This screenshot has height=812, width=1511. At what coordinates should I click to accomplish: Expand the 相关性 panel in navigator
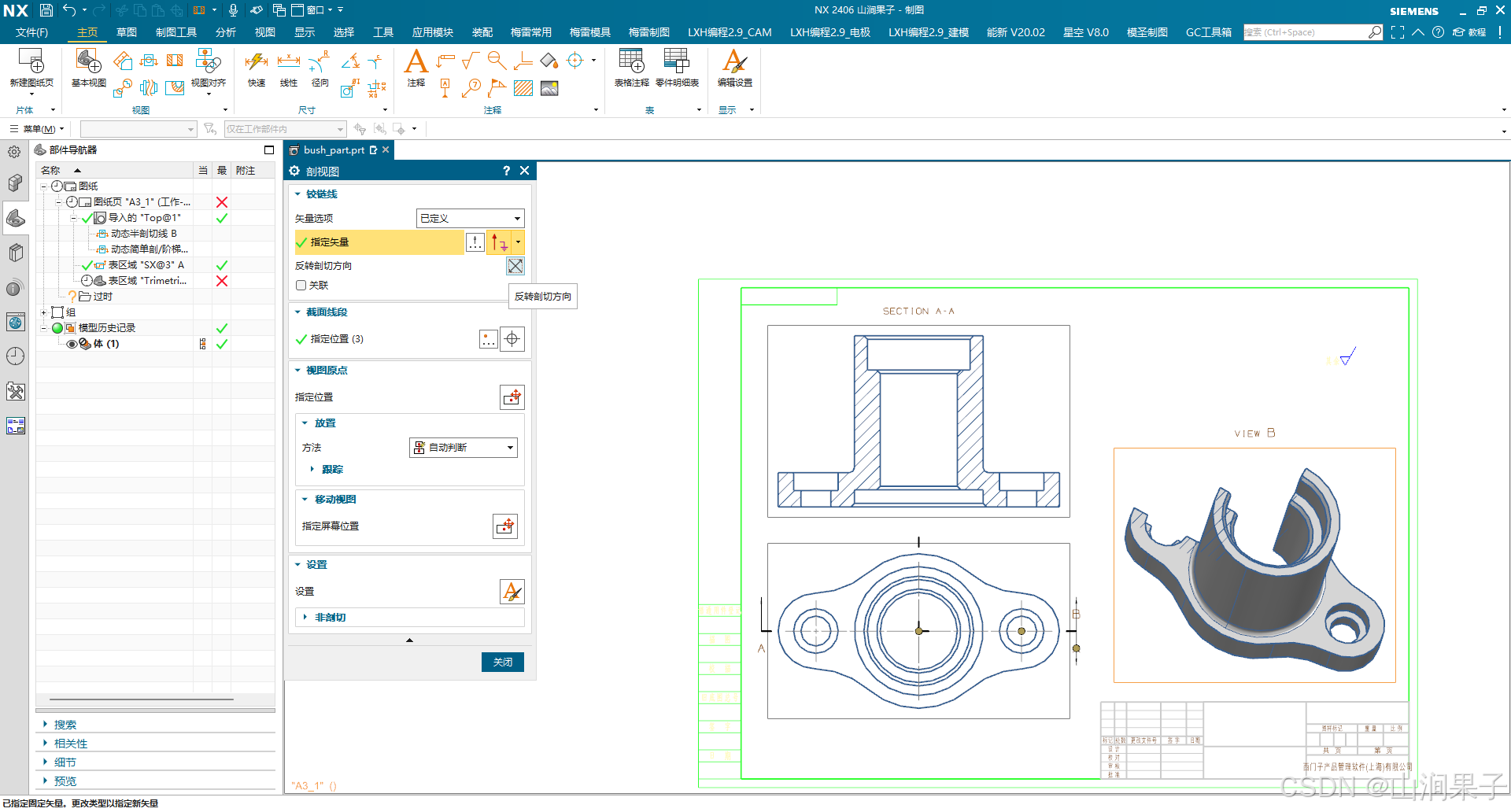click(46, 744)
